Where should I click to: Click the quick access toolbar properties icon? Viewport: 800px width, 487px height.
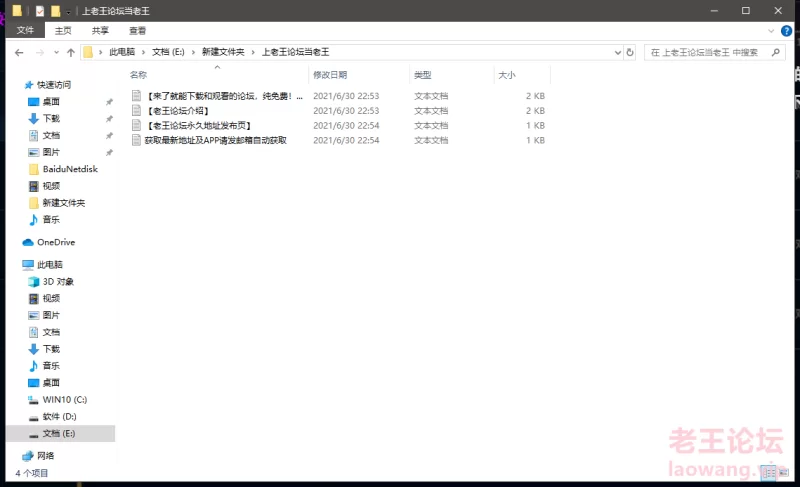(40, 11)
